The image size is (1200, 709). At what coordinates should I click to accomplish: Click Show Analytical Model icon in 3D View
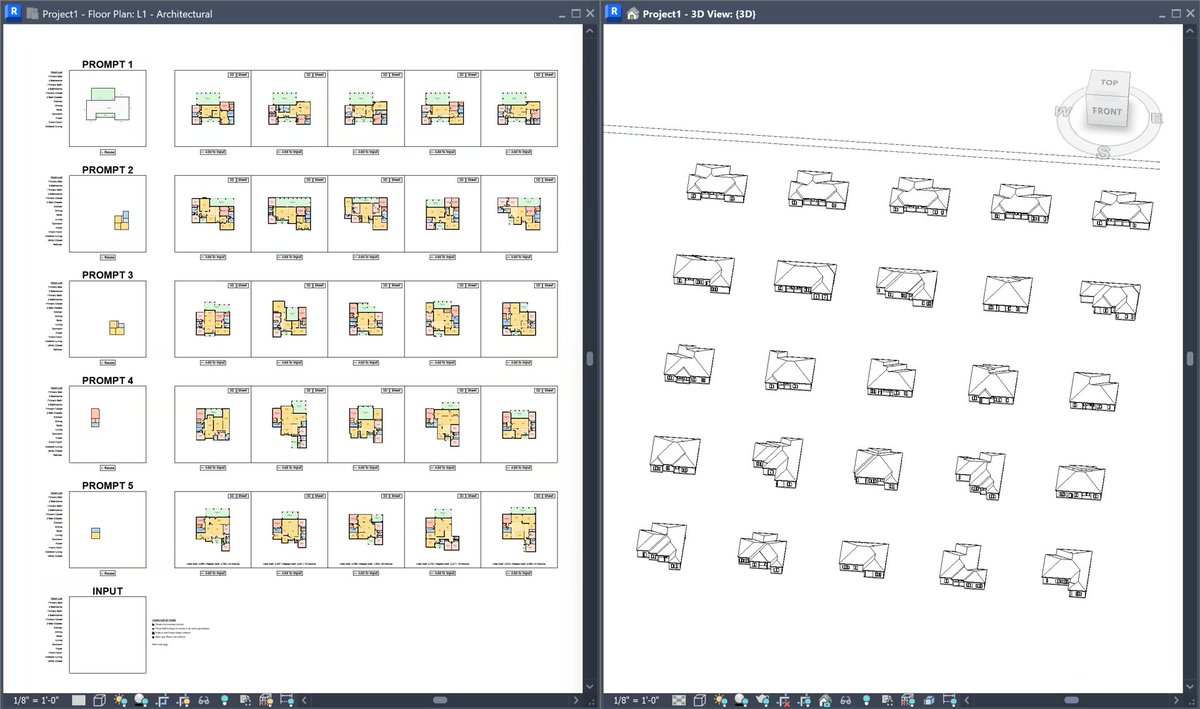pyautogui.click(x=908, y=700)
